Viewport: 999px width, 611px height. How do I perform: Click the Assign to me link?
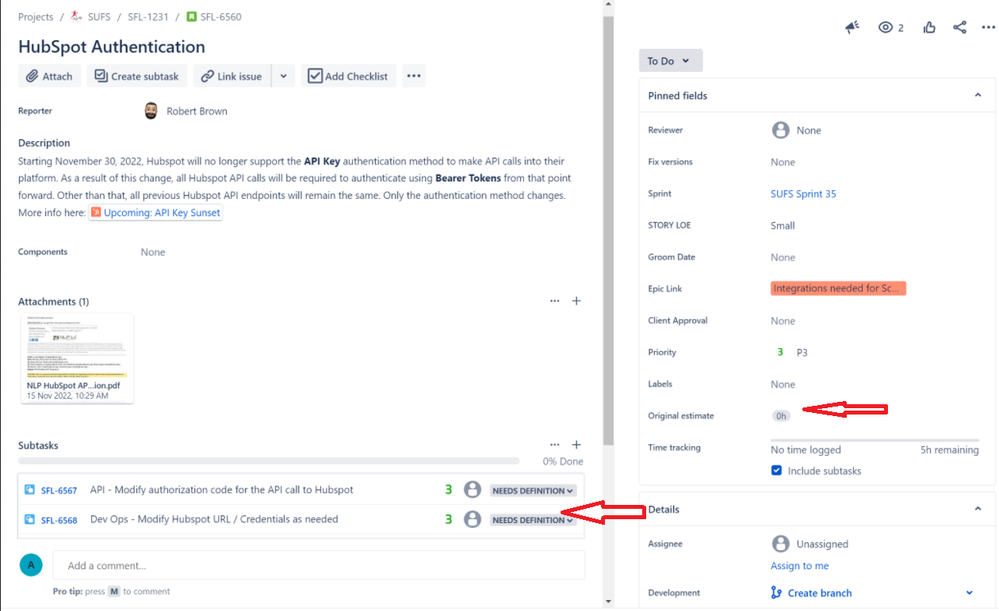click(x=799, y=566)
